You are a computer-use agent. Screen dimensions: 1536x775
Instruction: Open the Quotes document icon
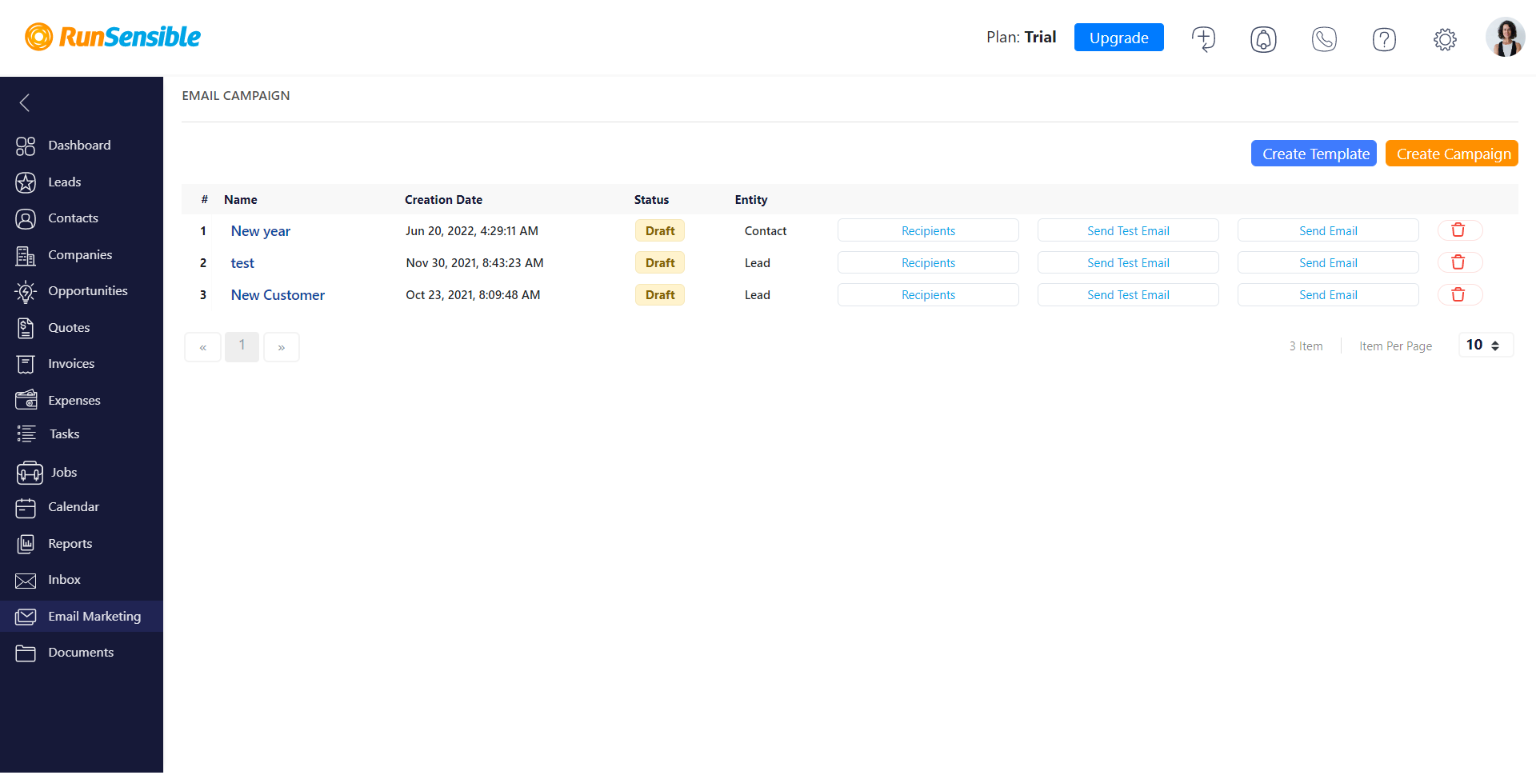26,328
